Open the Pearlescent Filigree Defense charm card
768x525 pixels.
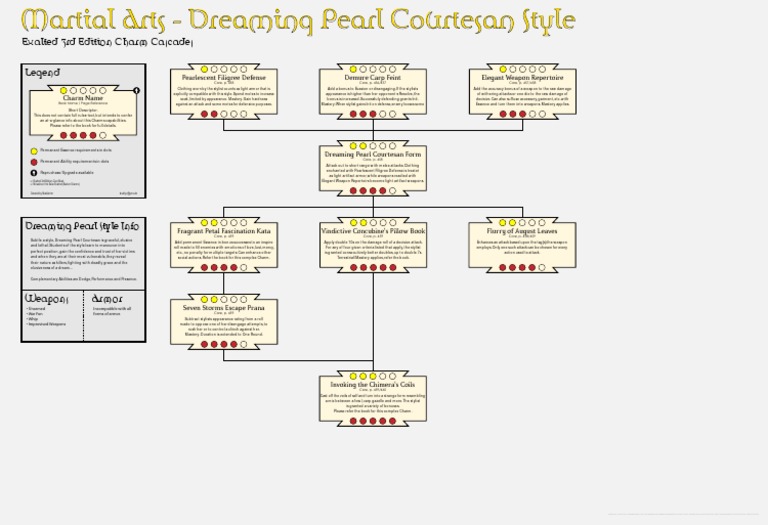(x=224, y=92)
